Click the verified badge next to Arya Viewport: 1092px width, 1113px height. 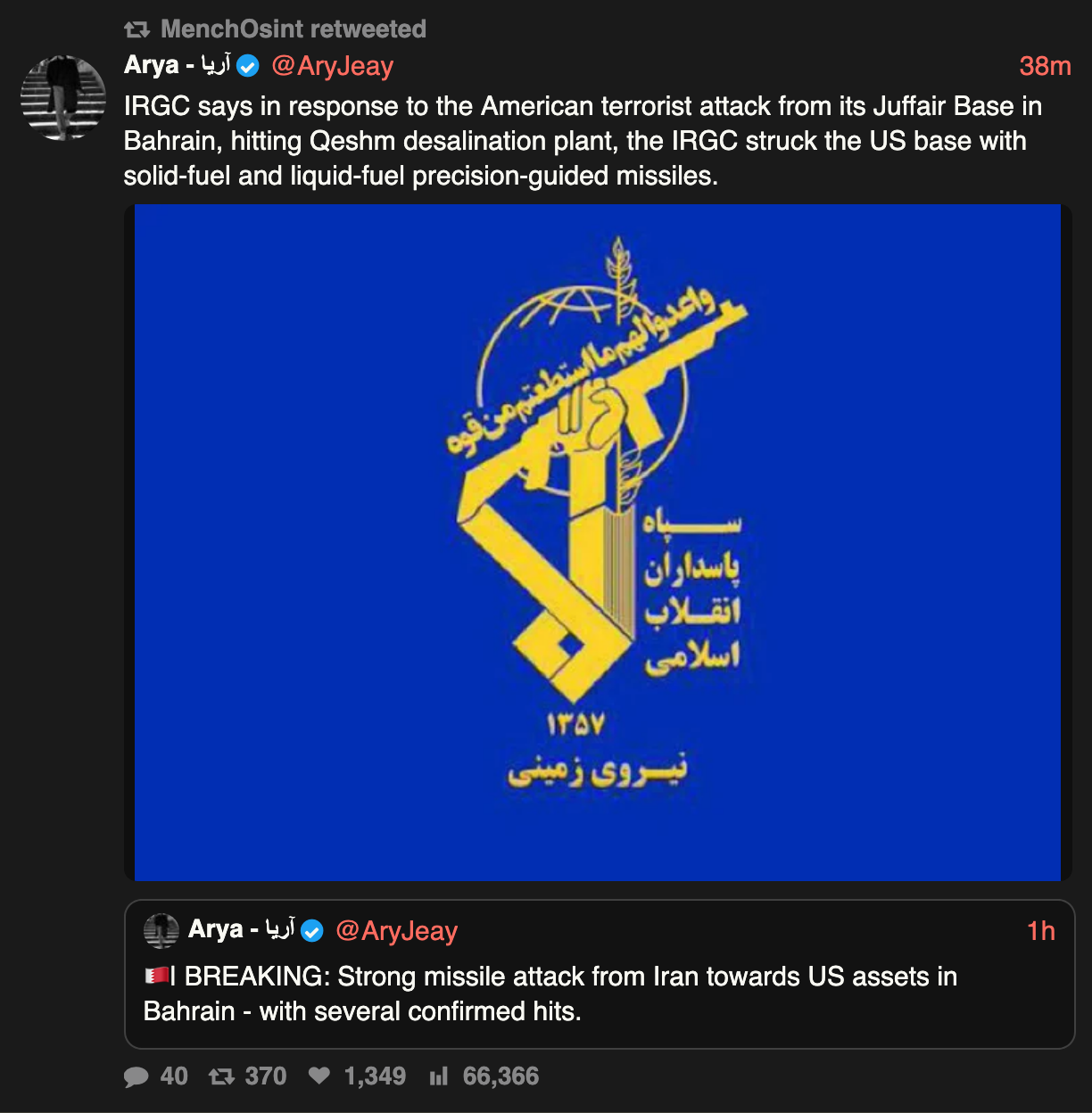pyautogui.click(x=248, y=66)
